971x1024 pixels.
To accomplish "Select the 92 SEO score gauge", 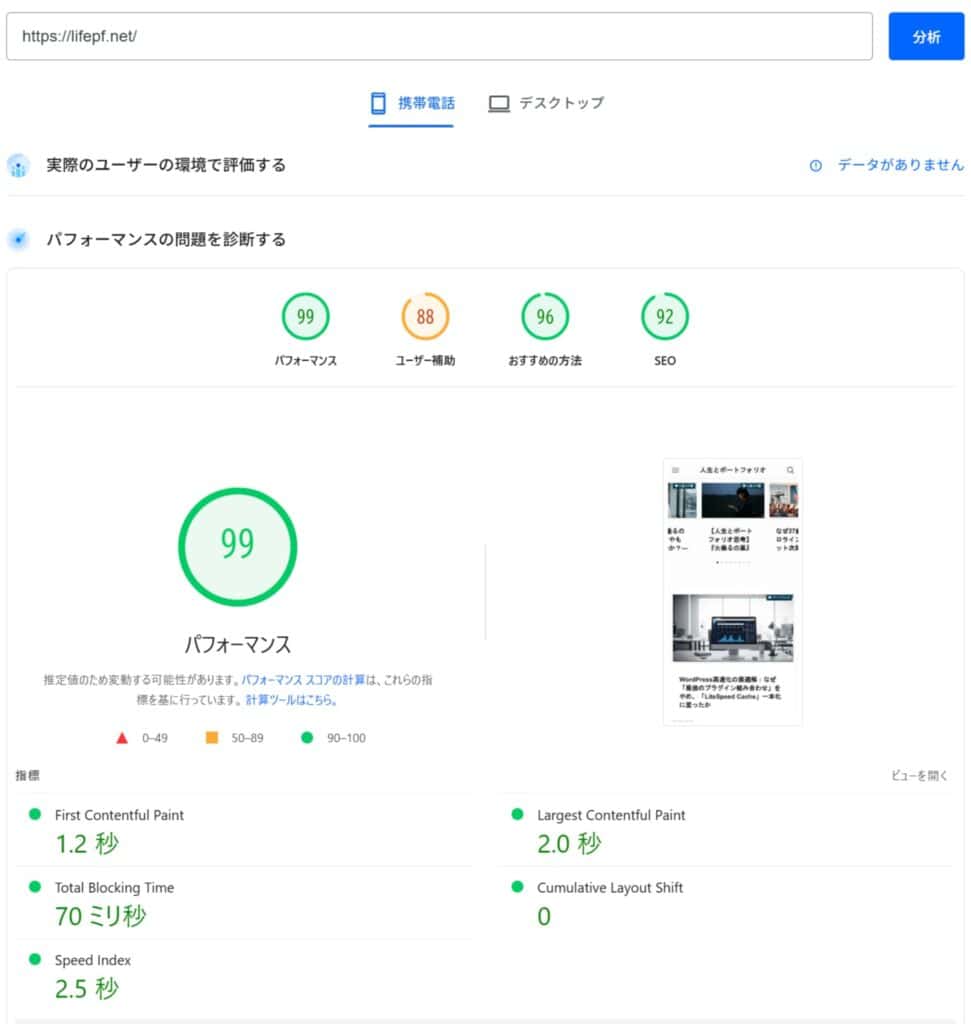I will pyautogui.click(x=665, y=317).
